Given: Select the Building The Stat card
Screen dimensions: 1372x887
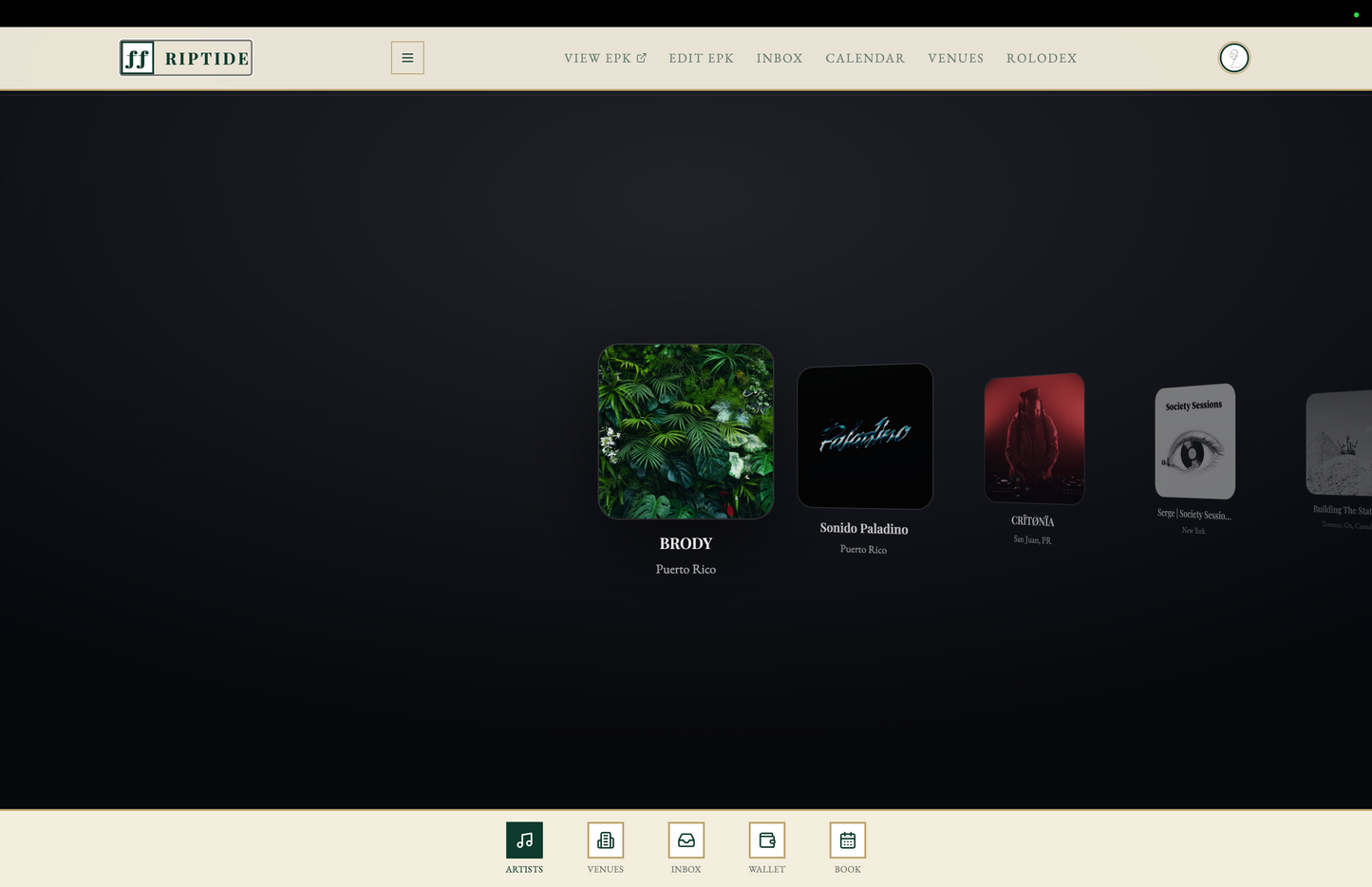Looking at the screenshot, I should [1340, 443].
